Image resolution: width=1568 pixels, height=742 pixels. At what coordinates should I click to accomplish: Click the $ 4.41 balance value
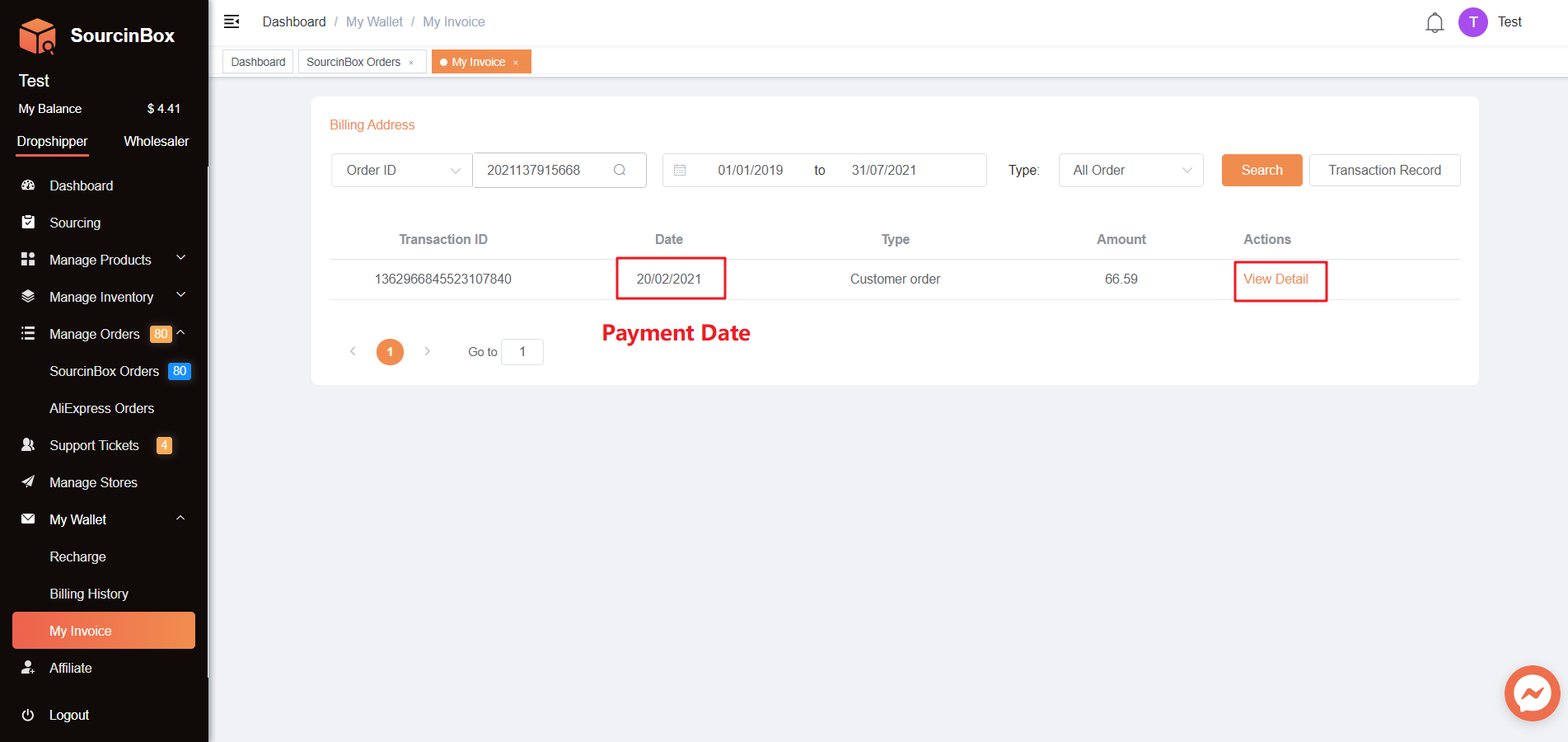coord(164,109)
